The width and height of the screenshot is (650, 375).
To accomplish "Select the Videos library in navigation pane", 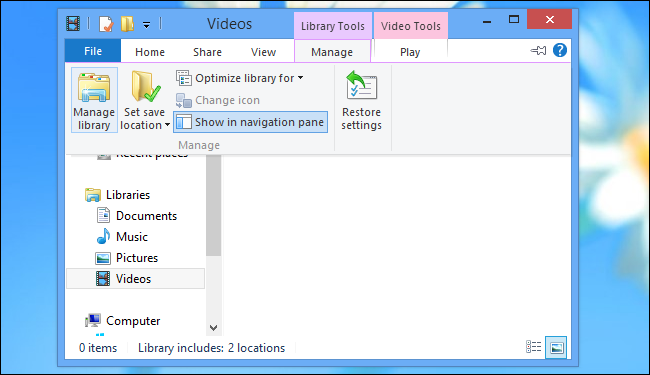I will (136, 278).
